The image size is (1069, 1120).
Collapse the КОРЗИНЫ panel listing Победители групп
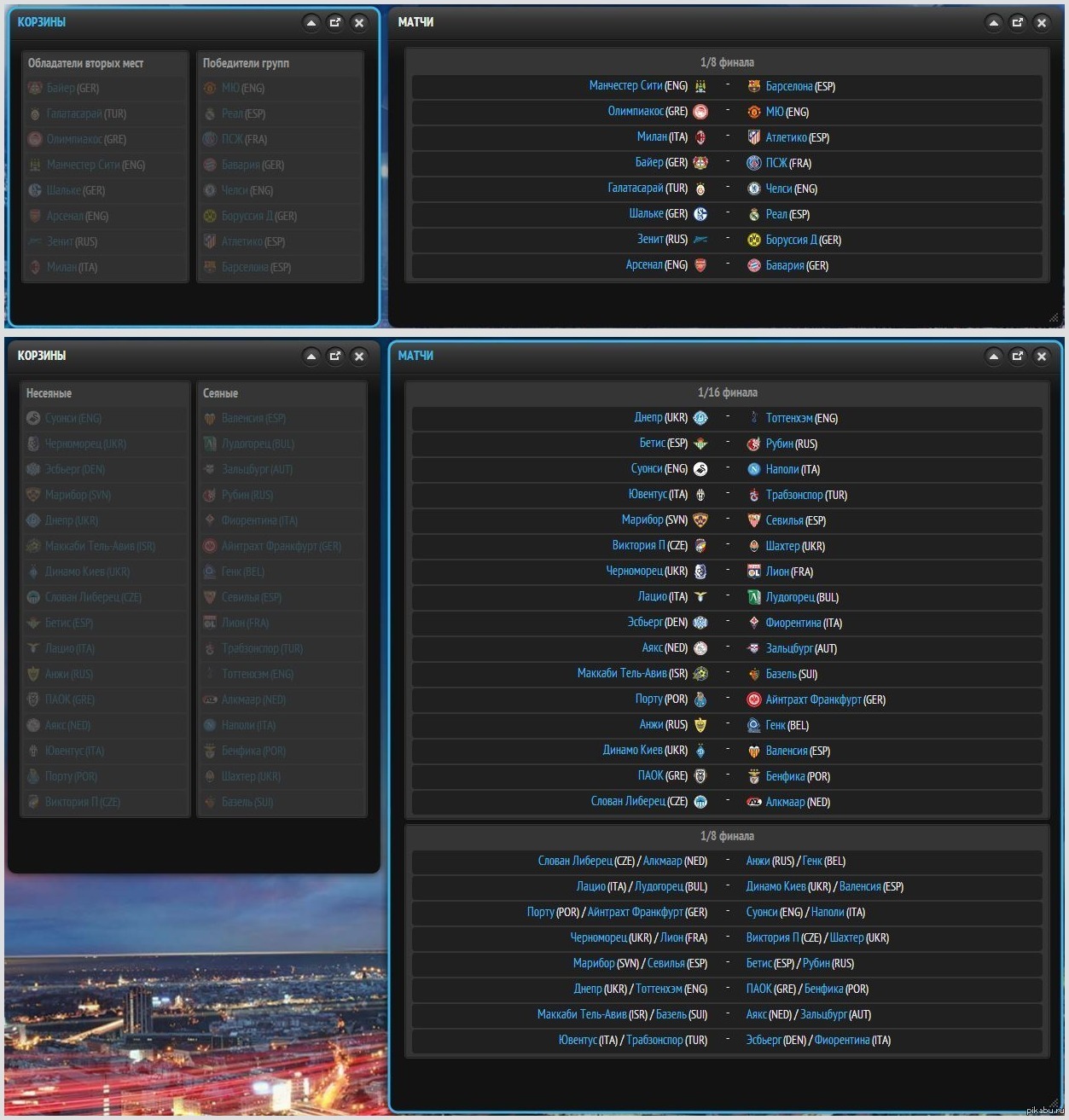(x=311, y=23)
